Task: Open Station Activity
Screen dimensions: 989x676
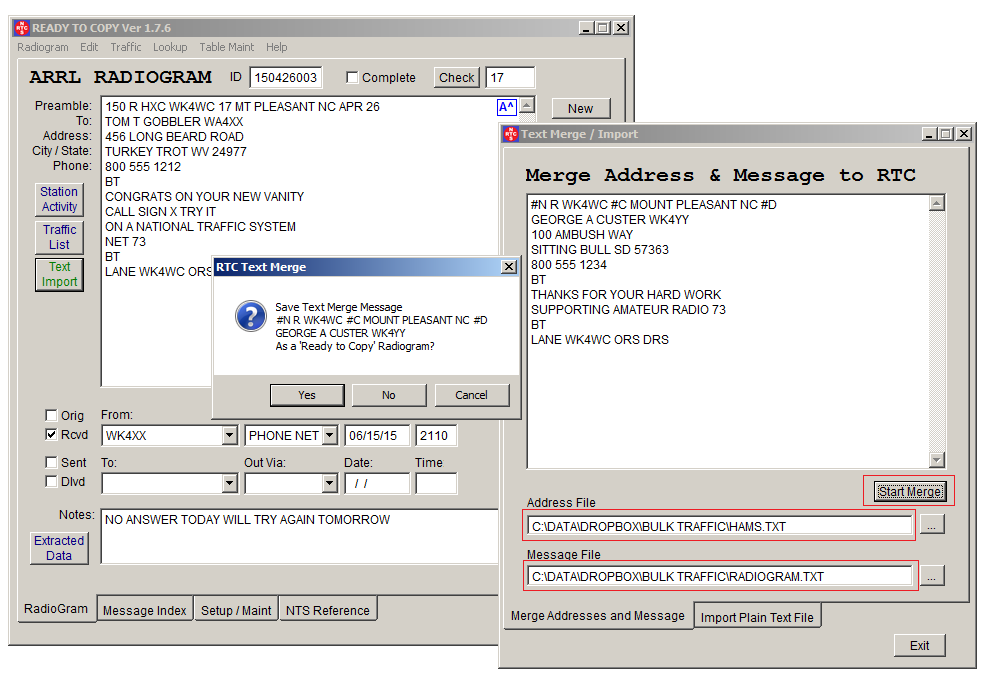Action: [59, 199]
